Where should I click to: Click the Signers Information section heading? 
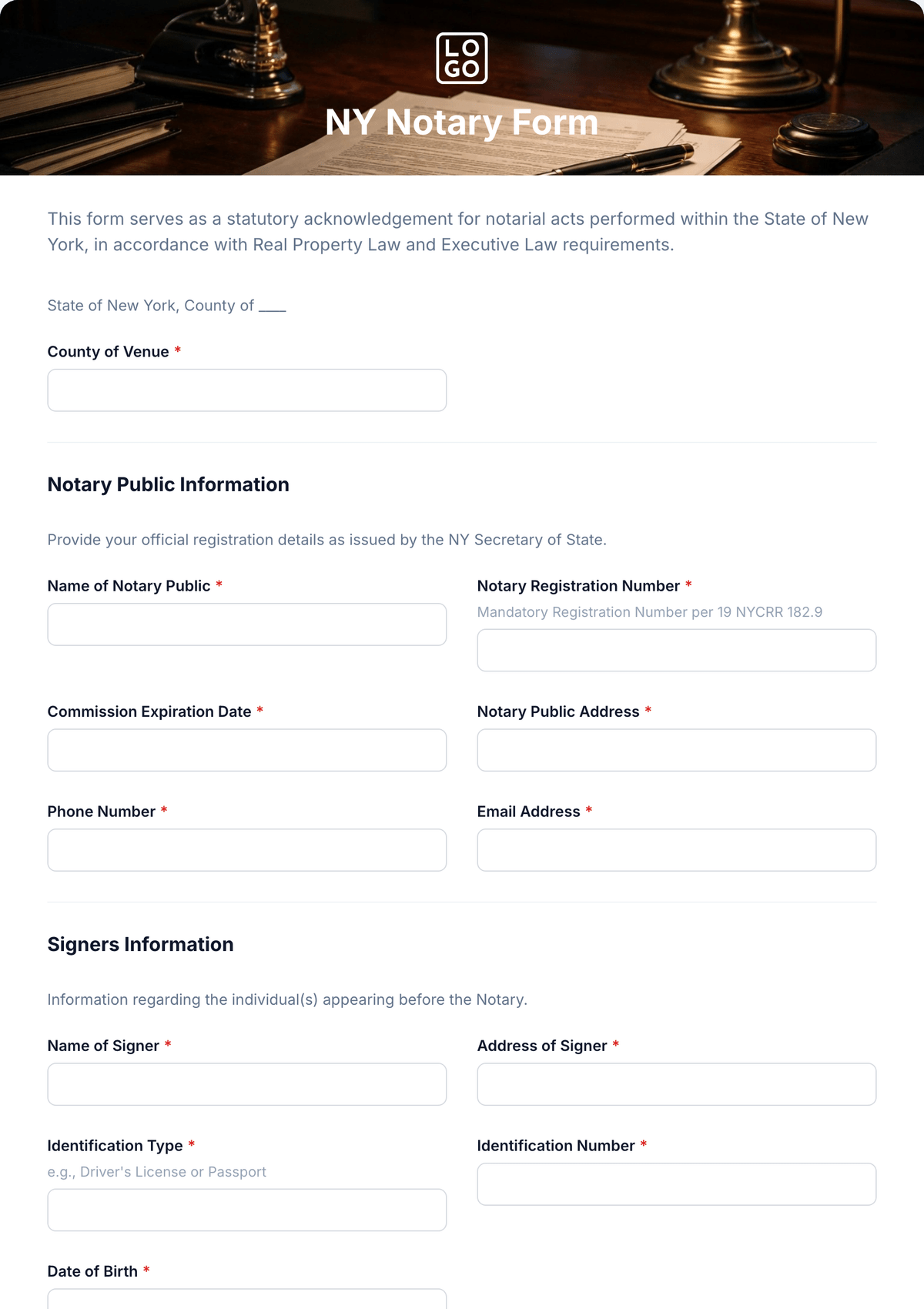pos(141,945)
